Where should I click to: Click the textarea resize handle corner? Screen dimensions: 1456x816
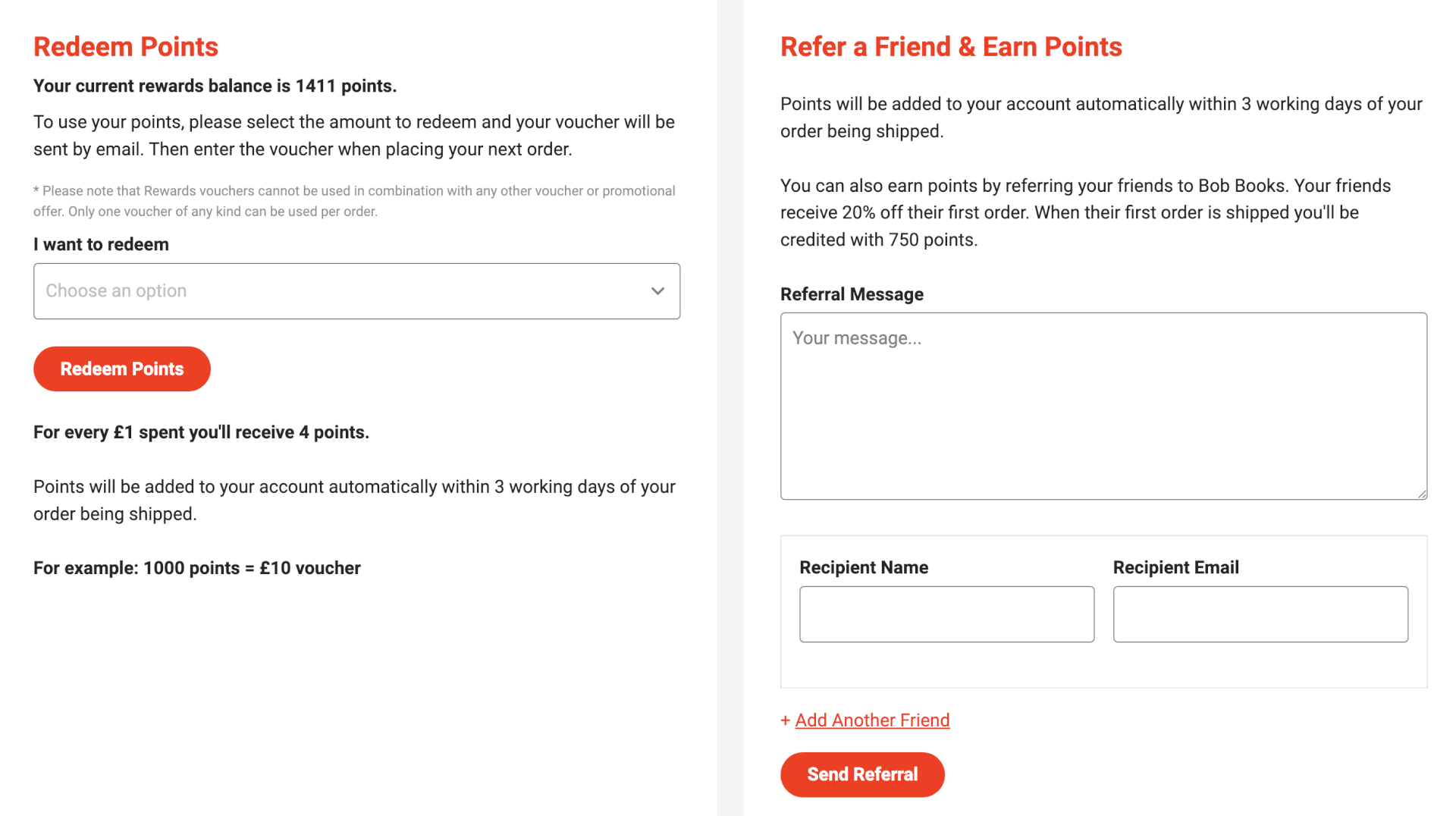pyautogui.click(x=1421, y=494)
